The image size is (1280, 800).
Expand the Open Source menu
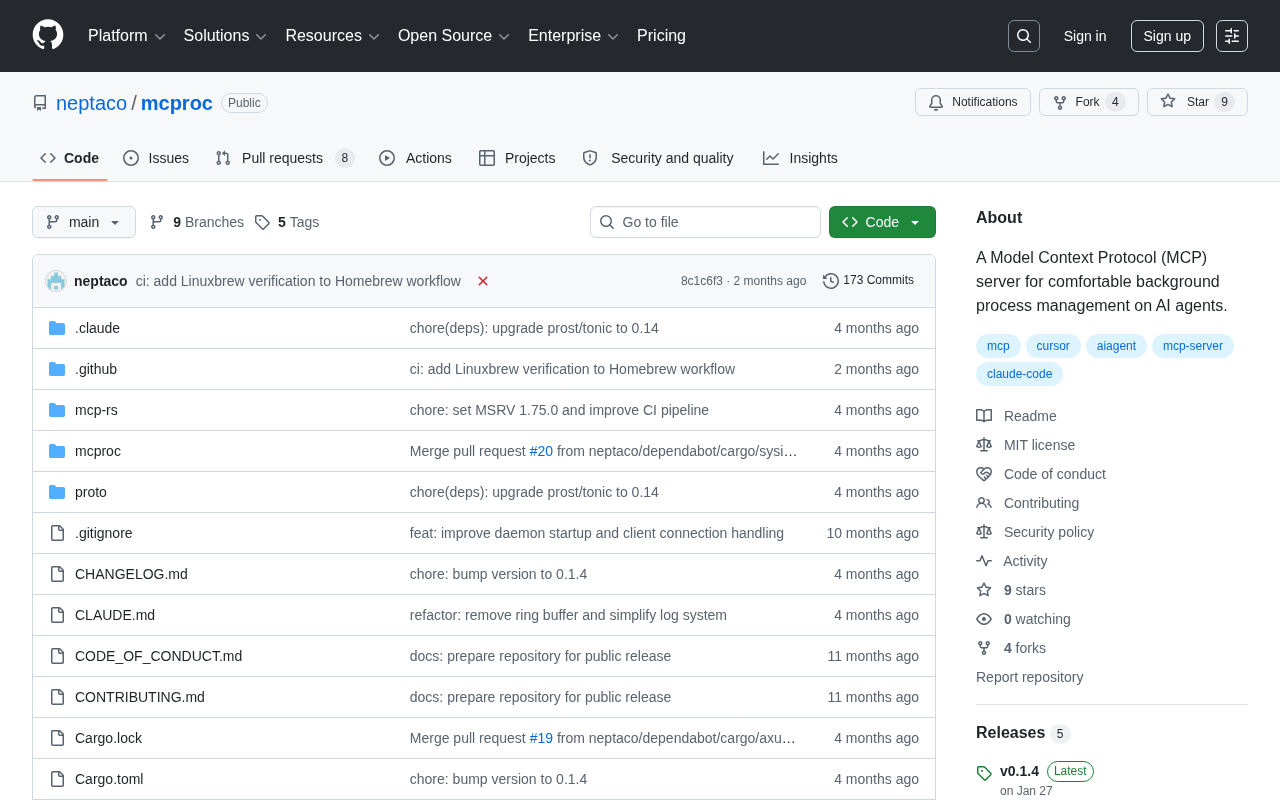[x=454, y=36]
